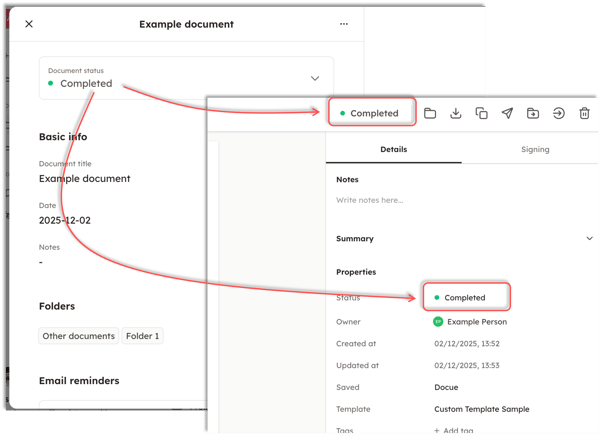The height and width of the screenshot is (435, 600).
Task: Expand the Summary section
Action: (x=589, y=239)
